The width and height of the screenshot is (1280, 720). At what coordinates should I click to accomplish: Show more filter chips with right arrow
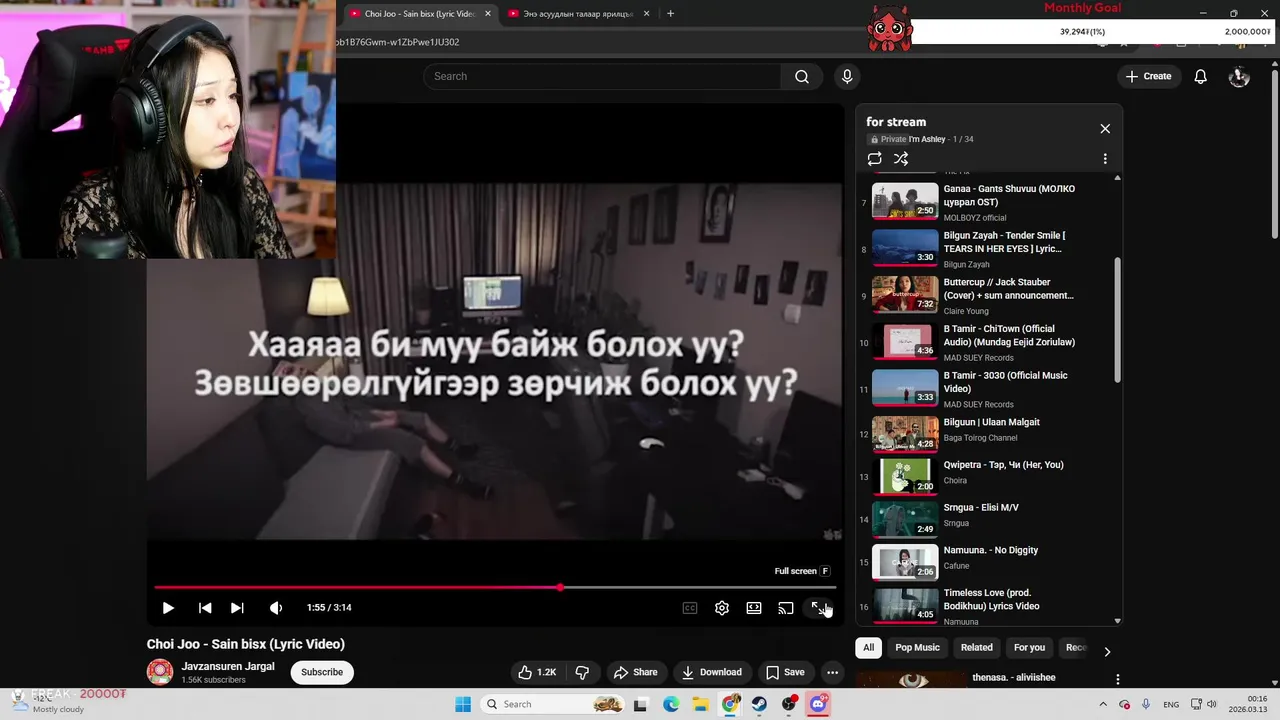(1107, 651)
